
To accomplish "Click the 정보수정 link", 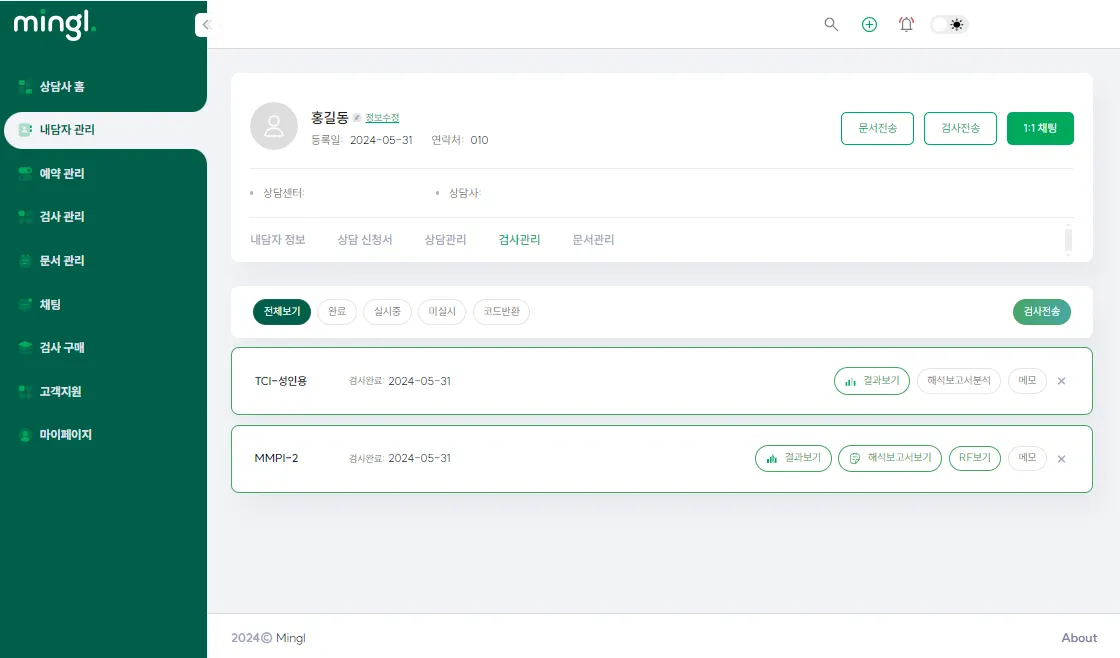I will 382,118.
